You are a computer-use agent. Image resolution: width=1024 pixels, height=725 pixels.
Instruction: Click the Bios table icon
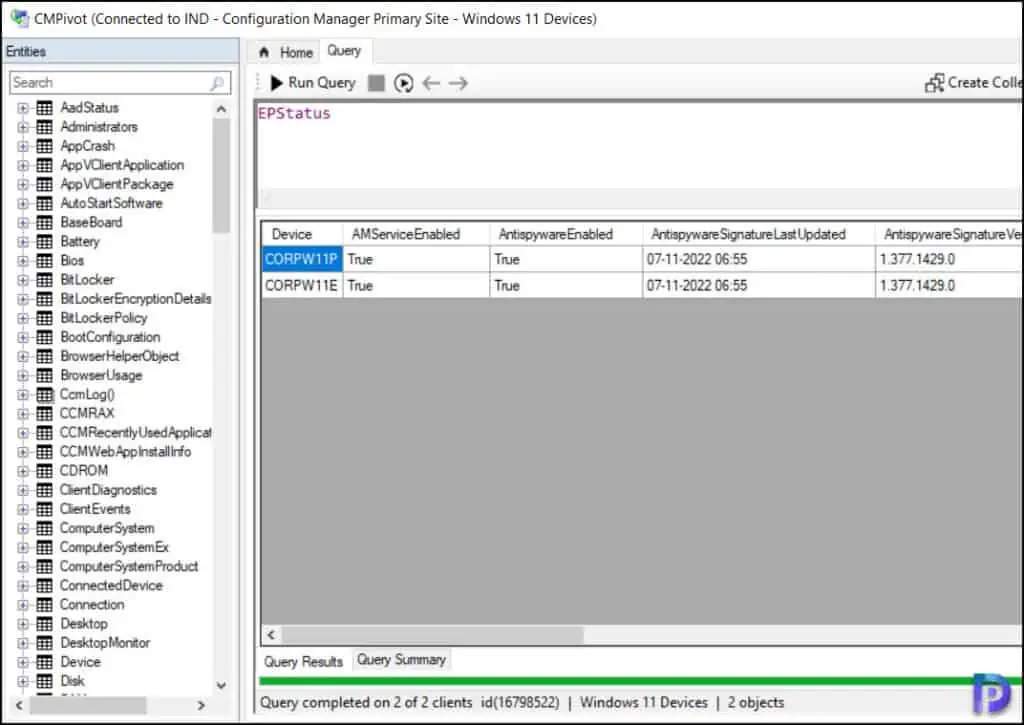(x=44, y=261)
